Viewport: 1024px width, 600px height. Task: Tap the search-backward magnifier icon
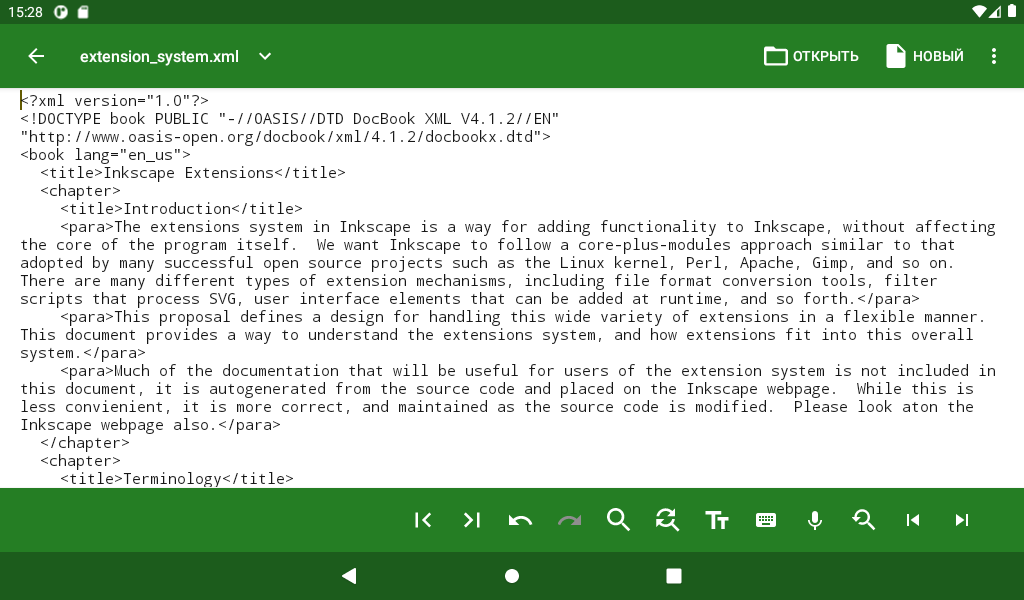point(863,520)
